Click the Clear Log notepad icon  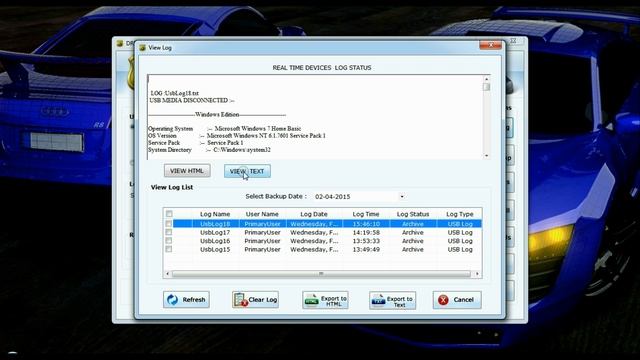240,300
